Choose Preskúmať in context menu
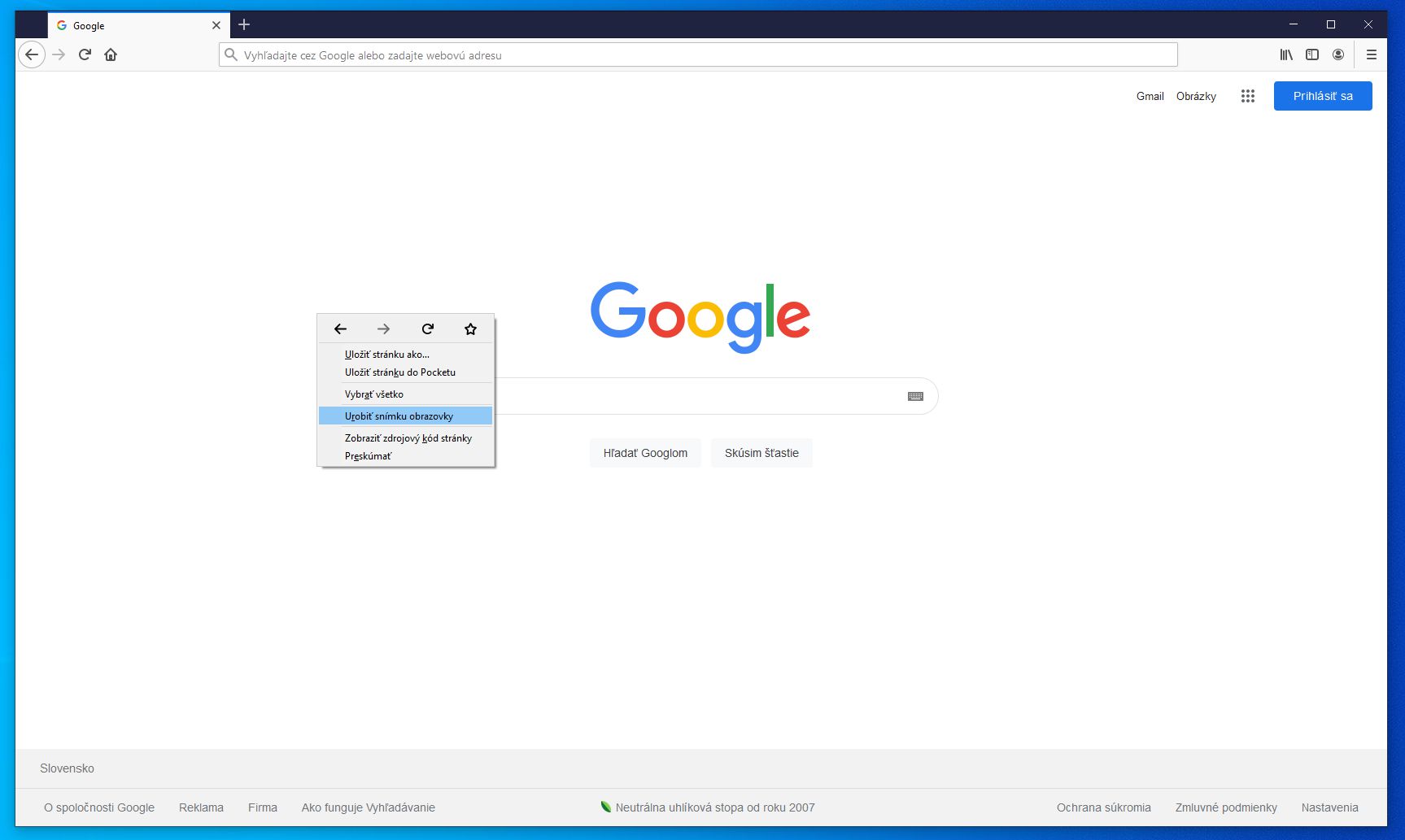The width and height of the screenshot is (1405, 840). [405, 455]
